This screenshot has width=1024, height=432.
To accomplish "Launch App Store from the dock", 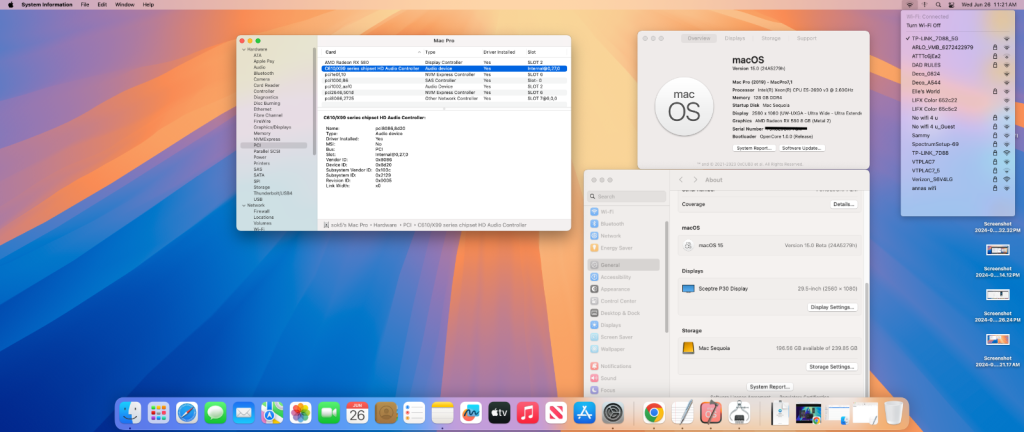I will click(585, 411).
